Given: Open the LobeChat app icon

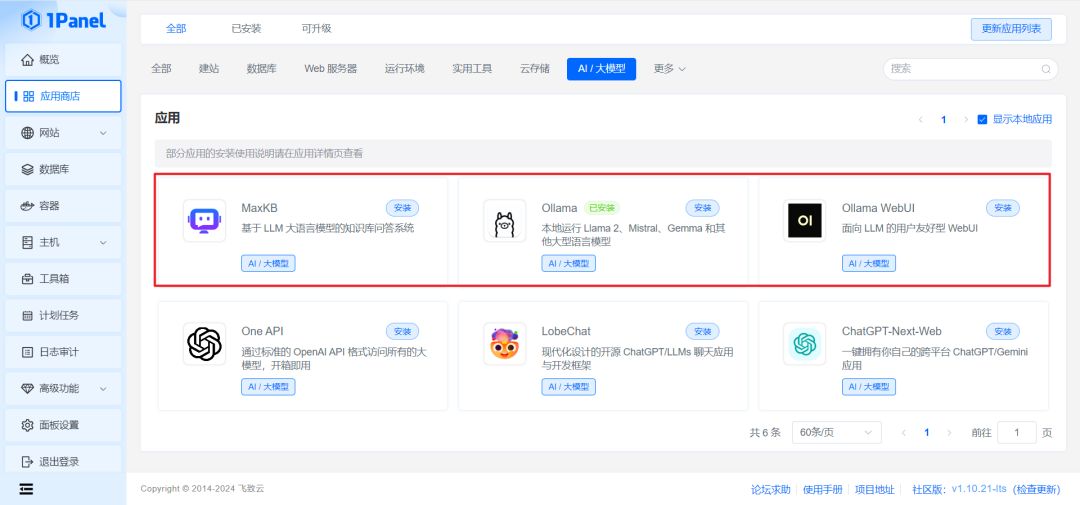Looking at the screenshot, I should [505, 344].
